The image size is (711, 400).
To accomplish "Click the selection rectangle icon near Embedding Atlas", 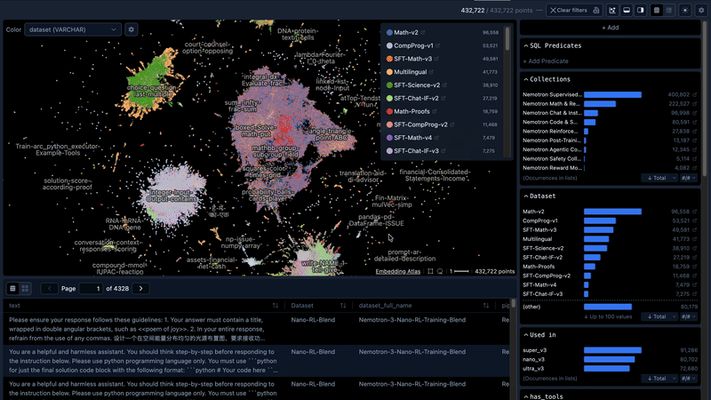I will coord(430,271).
